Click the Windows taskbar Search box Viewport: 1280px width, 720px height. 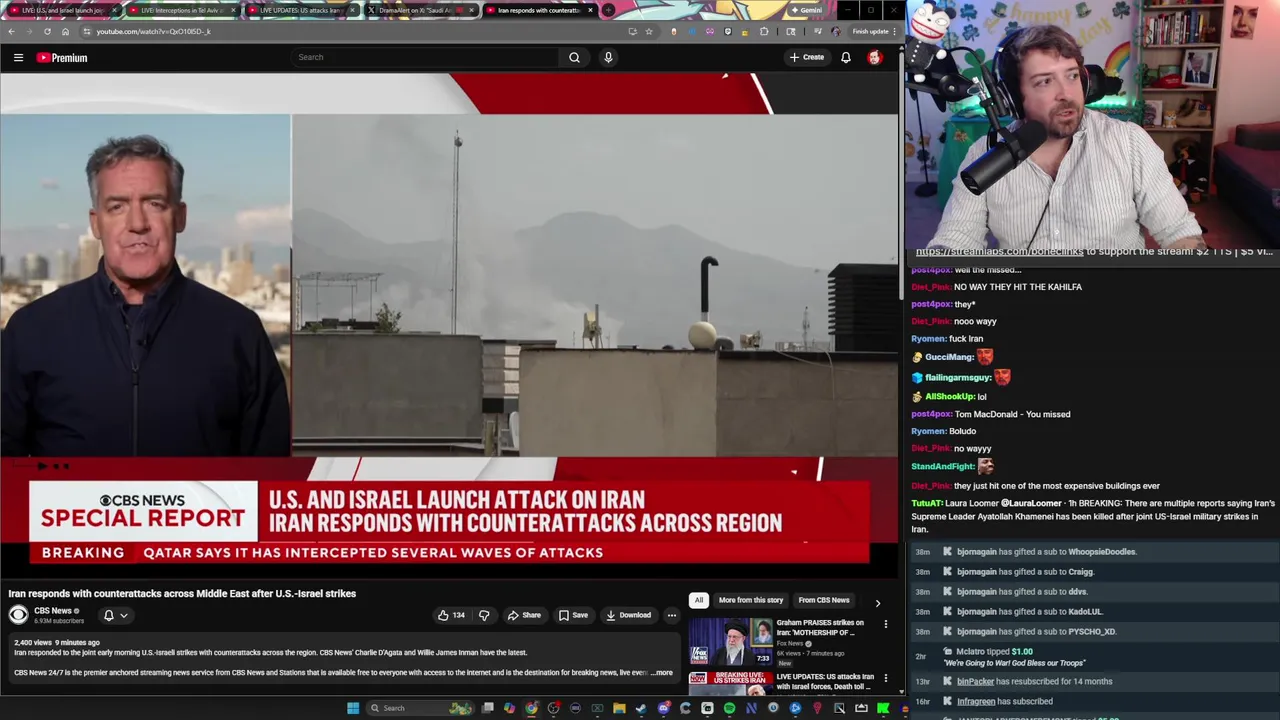point(420,708)
